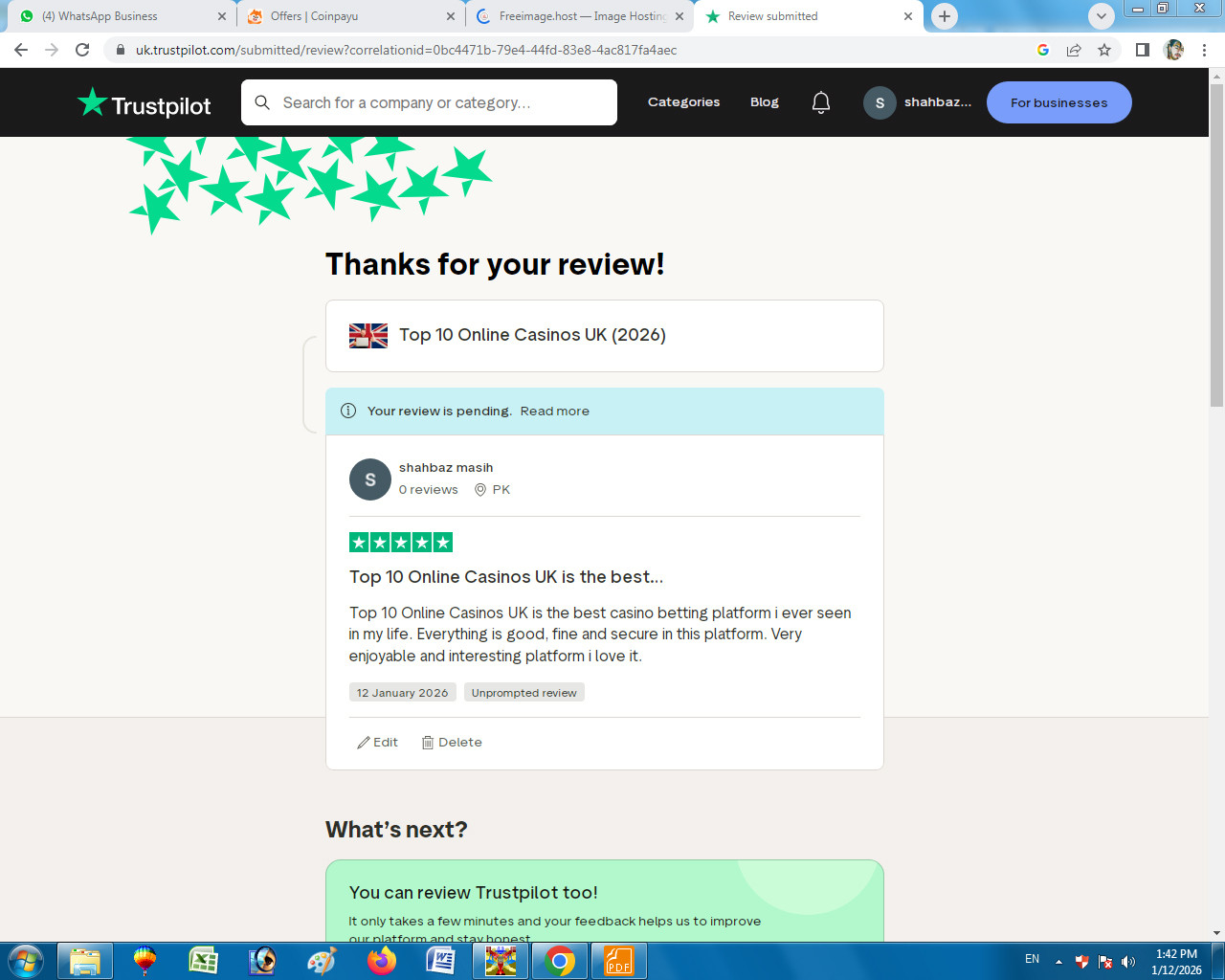
Task: Click the address bar URL
Action: pyautogui.click(x=406, y=50)
